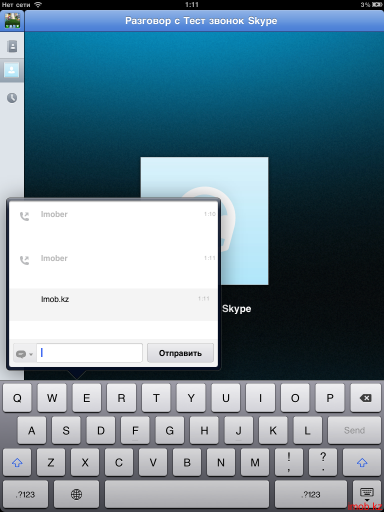Open the address book sidebar icon
Screen dimensions: 384x512
(12, 46)
